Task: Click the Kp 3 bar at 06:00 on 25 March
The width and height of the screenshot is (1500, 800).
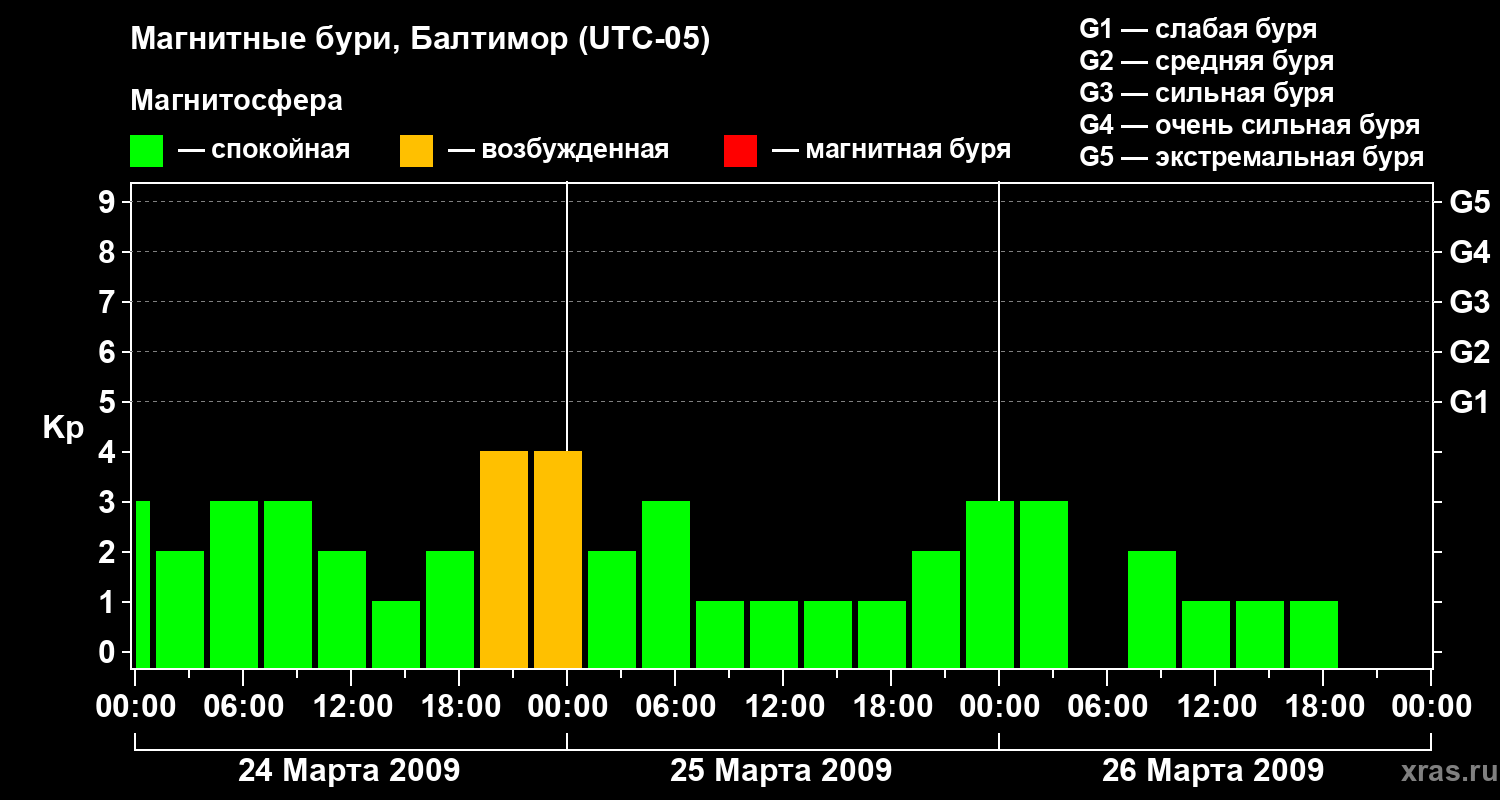Action: pyautogui.click(x=666, y=584)
